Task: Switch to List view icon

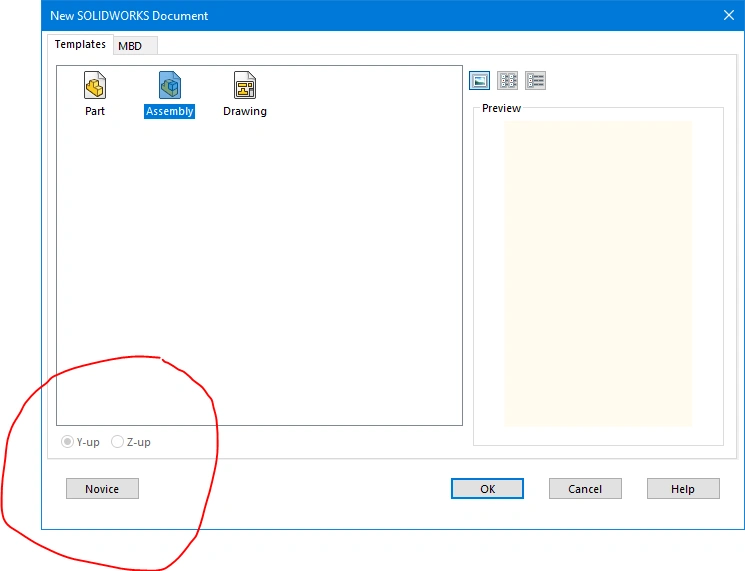Action: tap(507, 81)
